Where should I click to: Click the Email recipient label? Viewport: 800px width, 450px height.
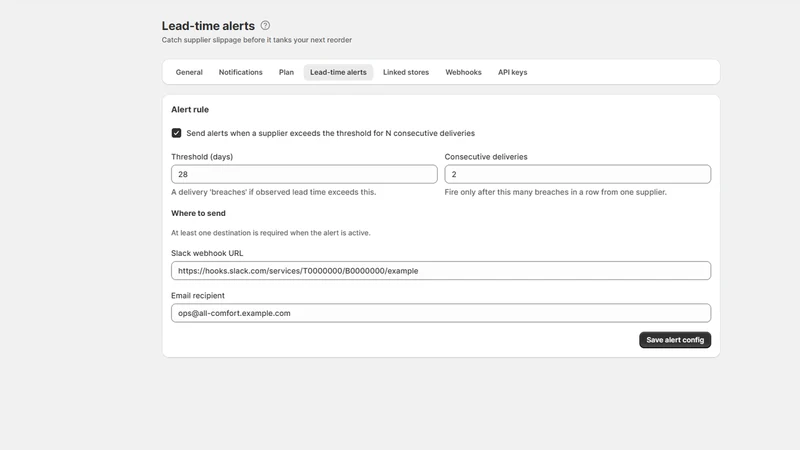pyautogui.click(x=197, y=295)
